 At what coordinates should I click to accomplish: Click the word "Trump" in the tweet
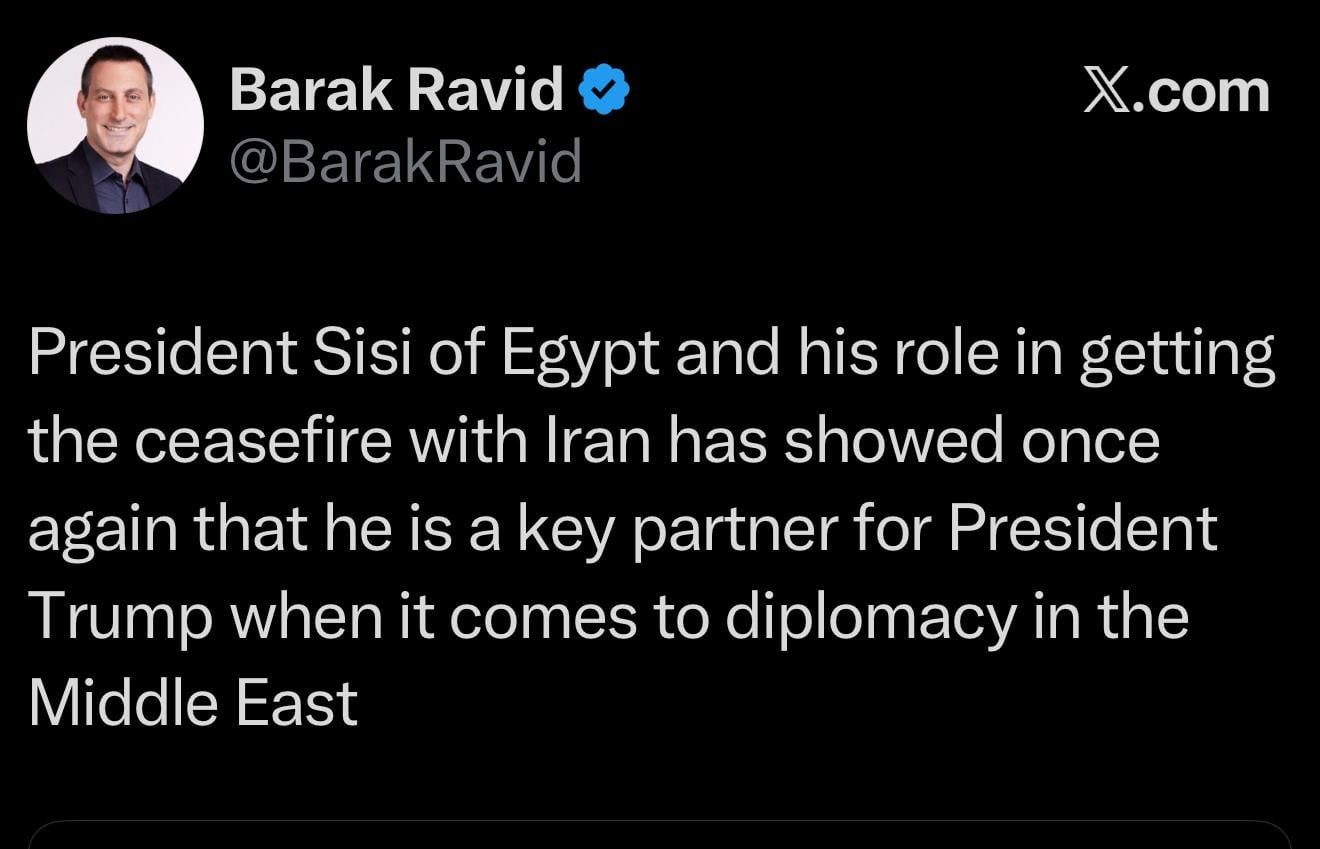pos(120,616)
